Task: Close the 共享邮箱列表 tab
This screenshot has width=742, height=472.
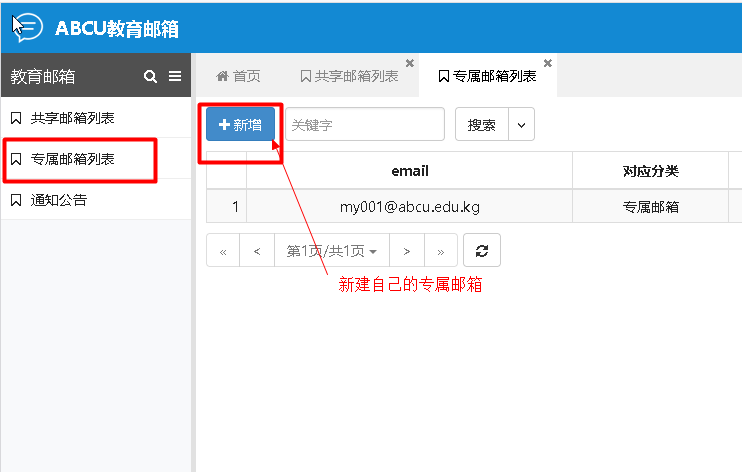Action: 410,63
